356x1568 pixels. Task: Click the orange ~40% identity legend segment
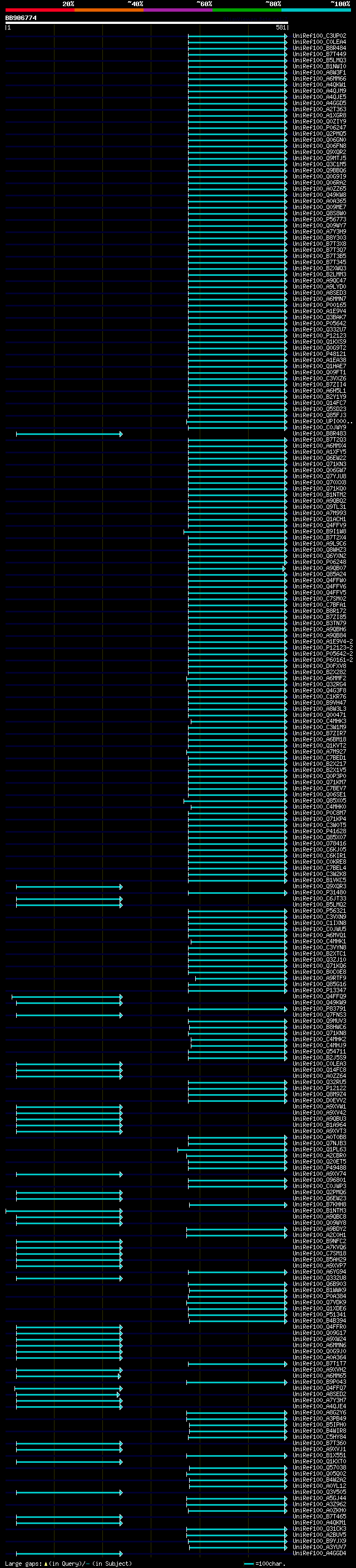[109, 10]
